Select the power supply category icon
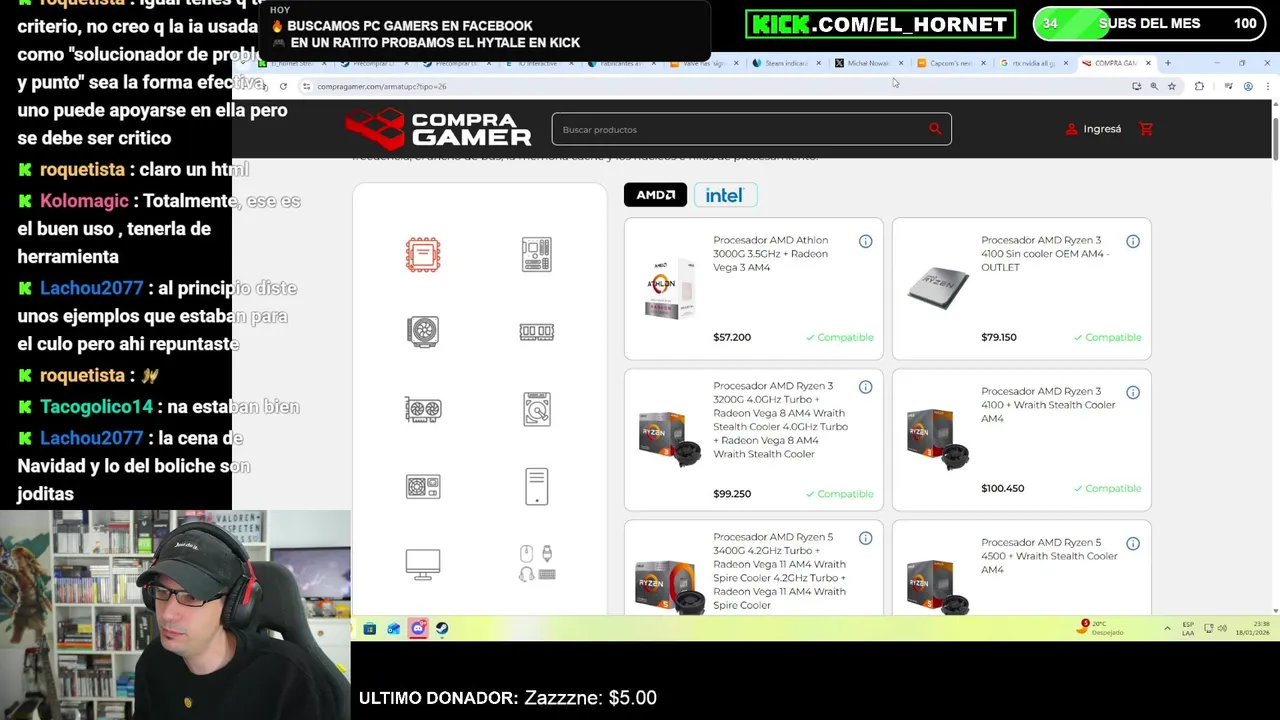The width and height of the screenshot is (1280, 720). pos(423,487)
